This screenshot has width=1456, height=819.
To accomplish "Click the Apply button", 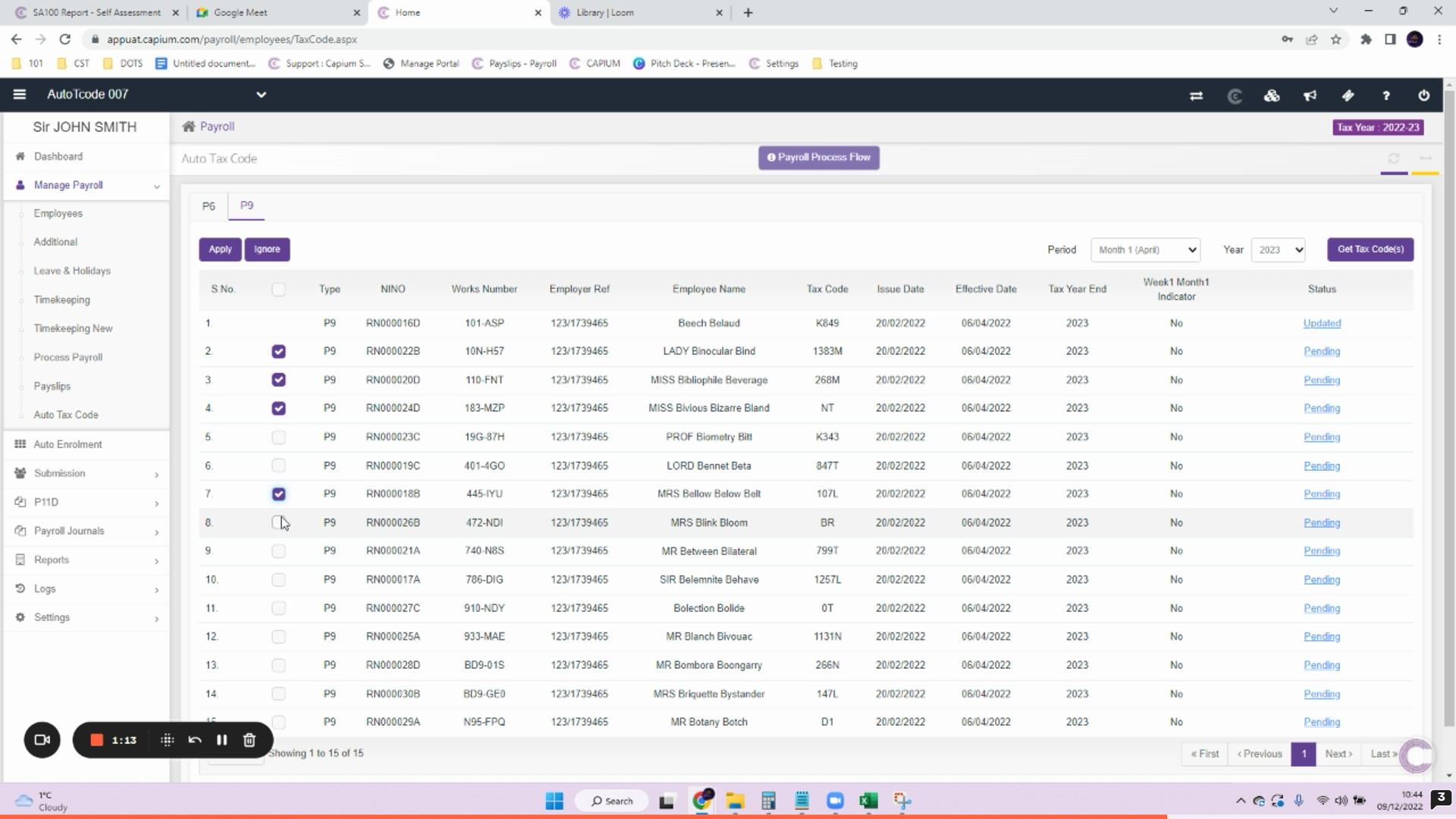I will pyautogui.click(x=220, y=249).
